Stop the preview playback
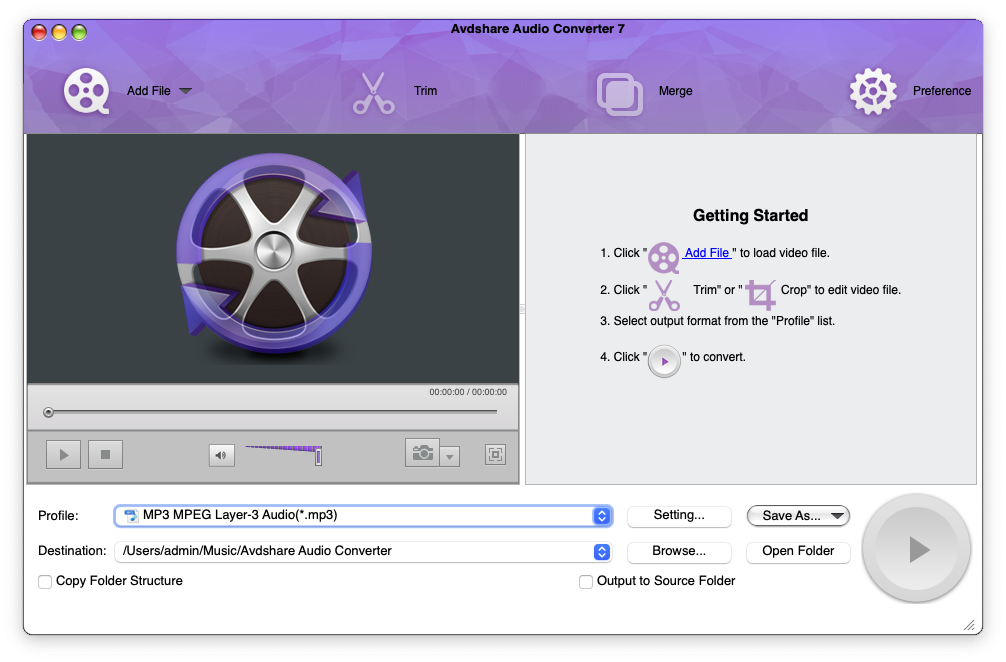 [105, 455]
